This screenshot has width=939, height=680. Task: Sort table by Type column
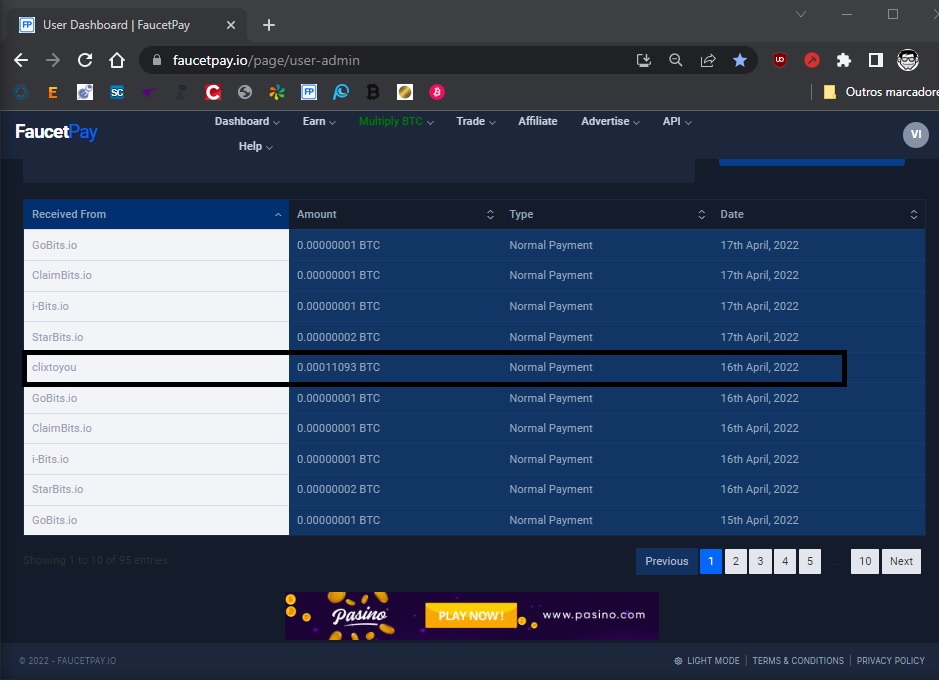(x=607, y=214)
